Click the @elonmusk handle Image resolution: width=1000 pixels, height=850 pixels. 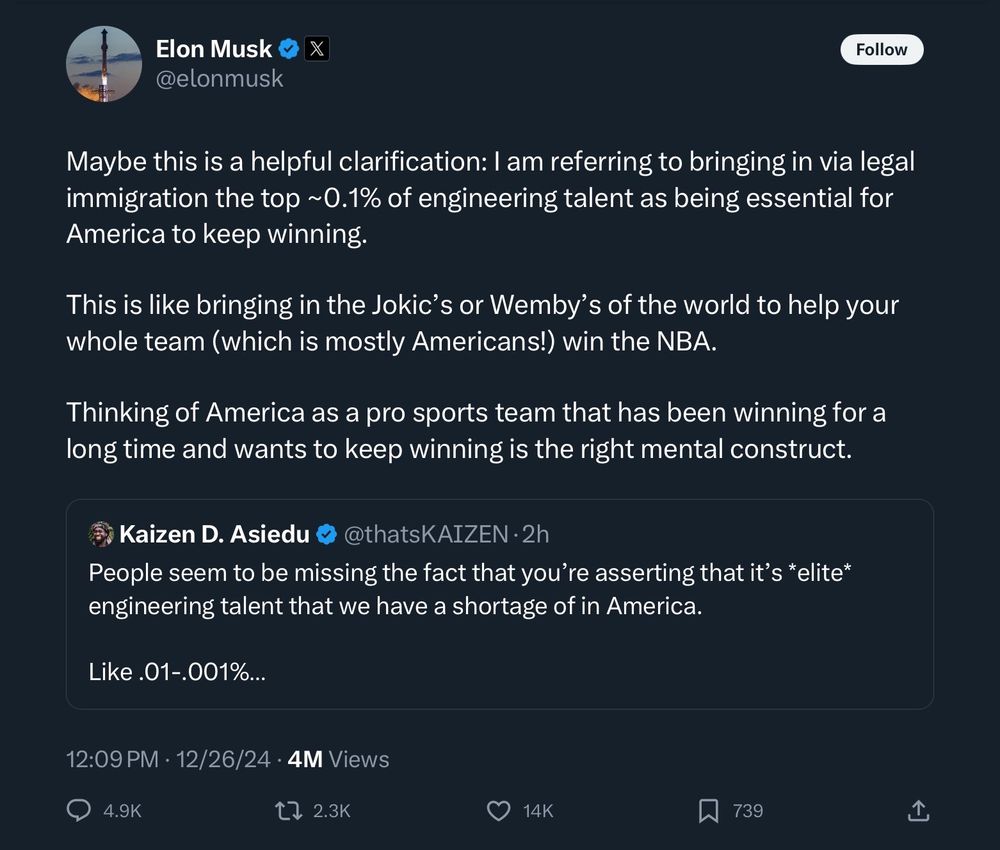220,79
